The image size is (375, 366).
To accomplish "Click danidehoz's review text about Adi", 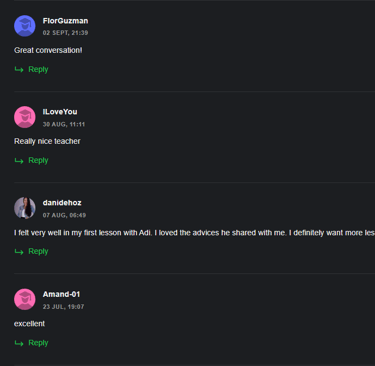I will (x=194, y=233).
